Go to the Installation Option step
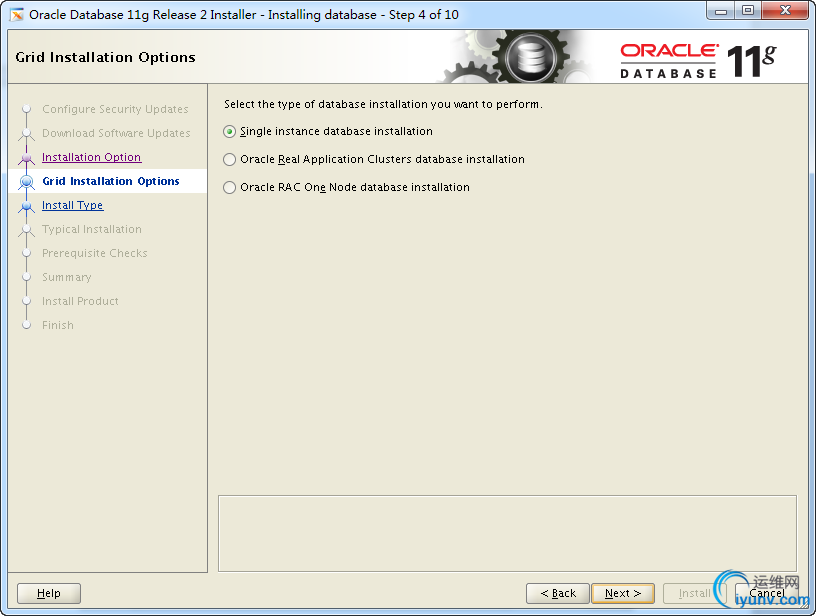816x616 pixels. tap(92, 157)
